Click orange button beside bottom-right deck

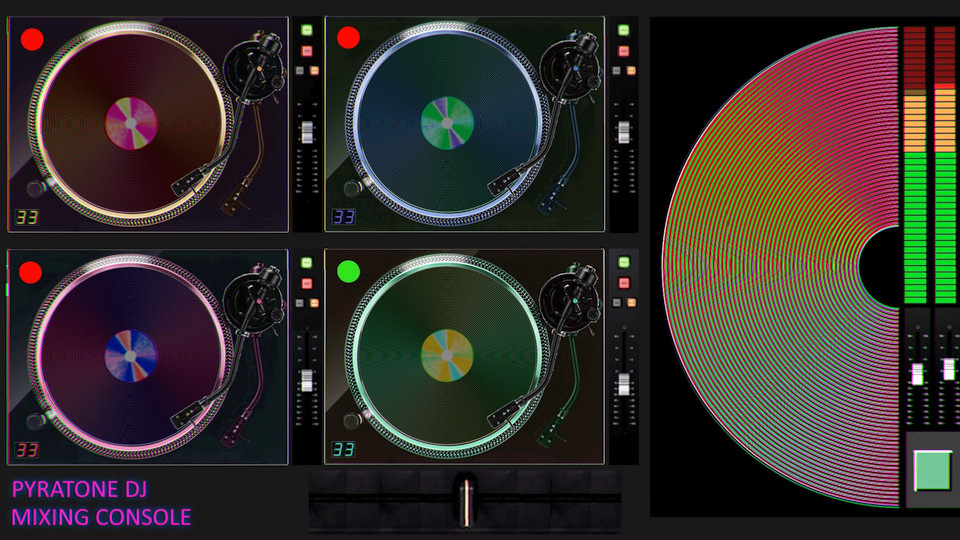click(x=631, y=303)
